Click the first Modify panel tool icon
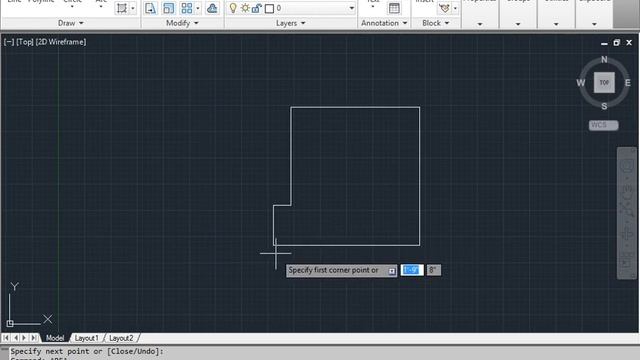Viewport: 640px width, 360px height. coord(150,8)
